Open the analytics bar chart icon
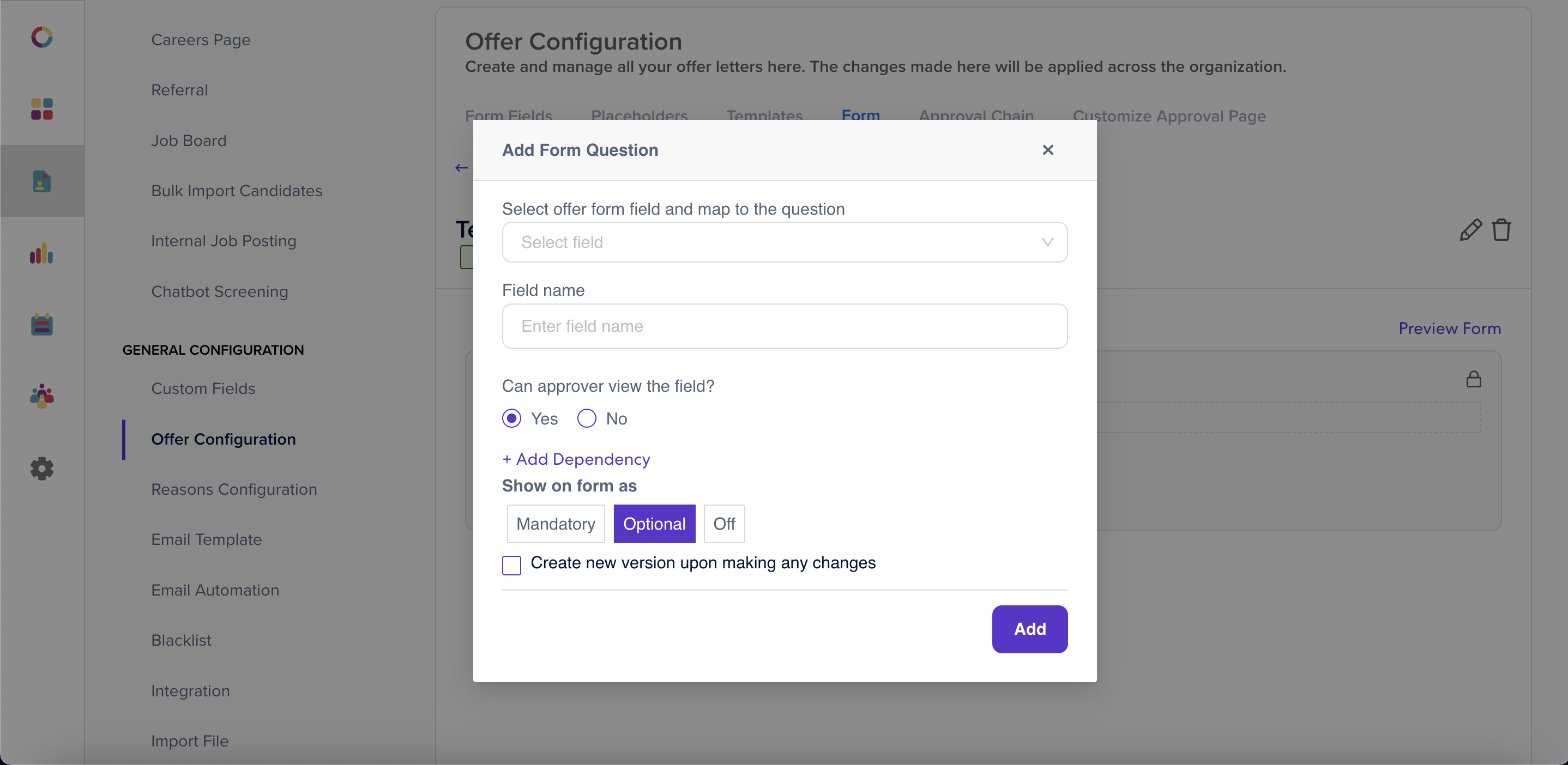The image size is (1568, 765). [x=41, y=253]
